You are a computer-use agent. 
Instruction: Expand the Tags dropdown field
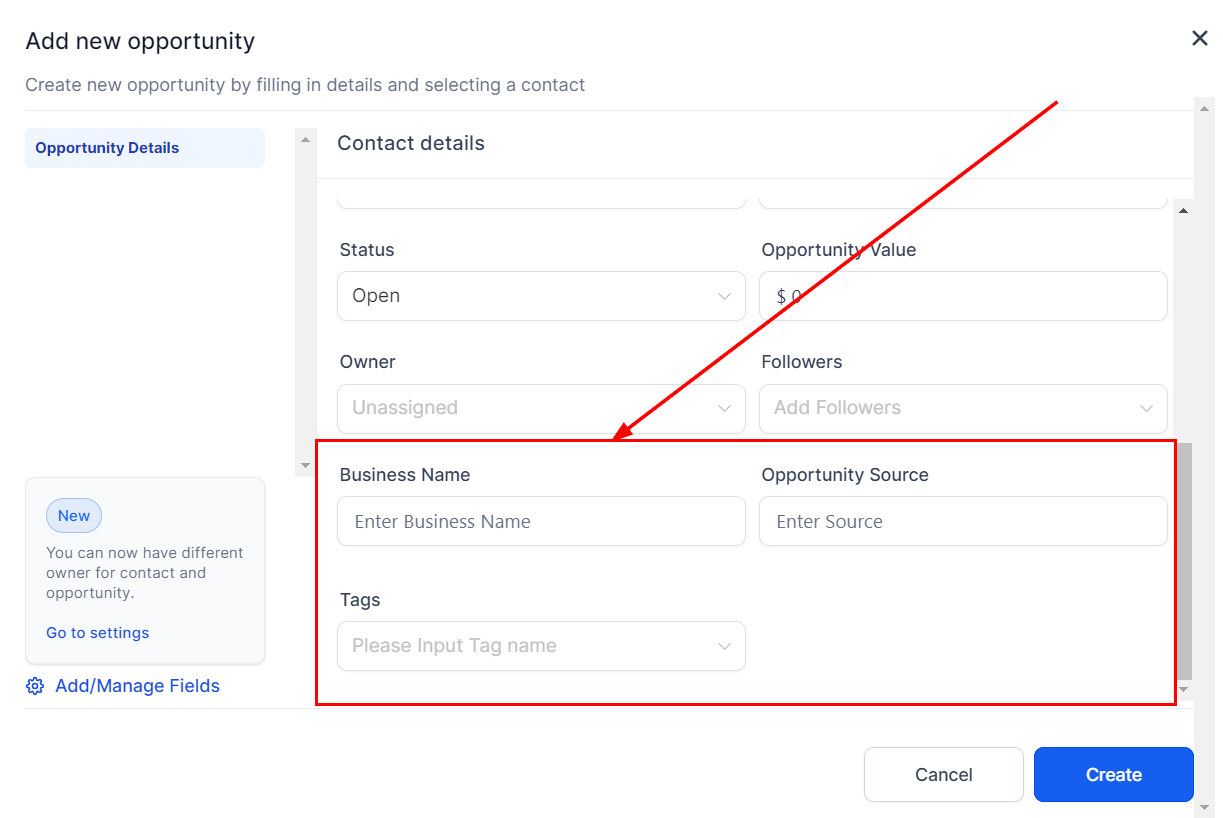[x=541, y=646]
